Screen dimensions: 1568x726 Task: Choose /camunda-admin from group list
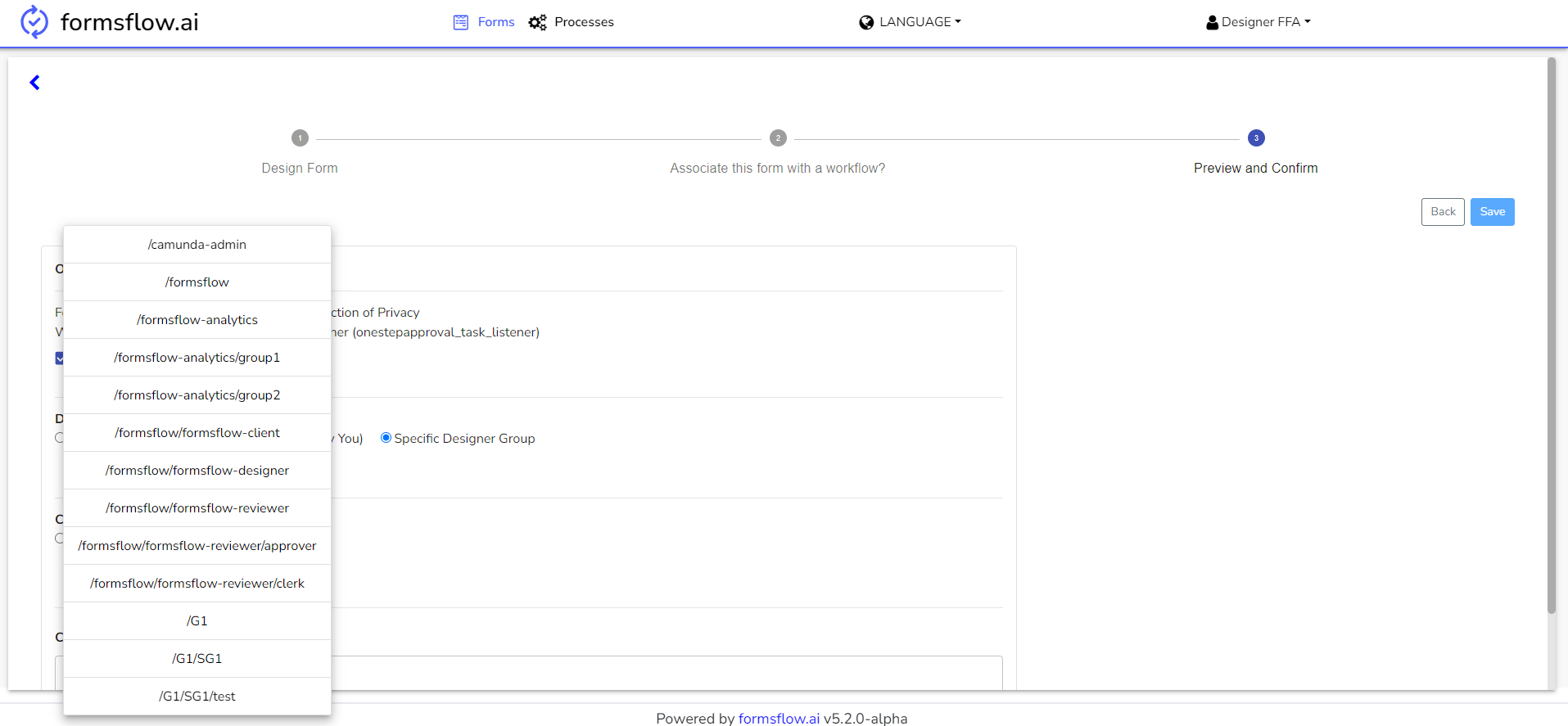click(197, 245)
